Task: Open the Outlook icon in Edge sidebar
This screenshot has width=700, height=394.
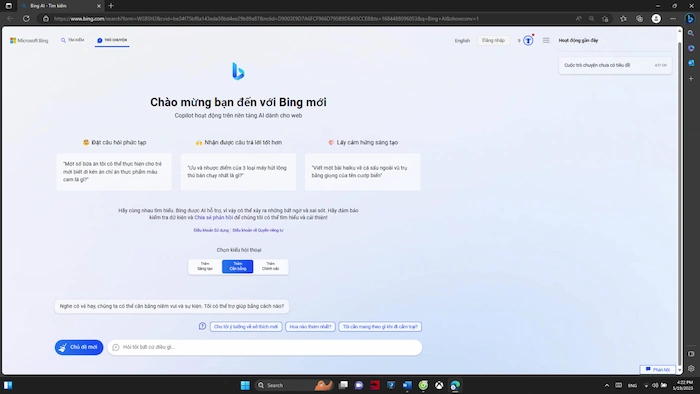Action: 691,63
